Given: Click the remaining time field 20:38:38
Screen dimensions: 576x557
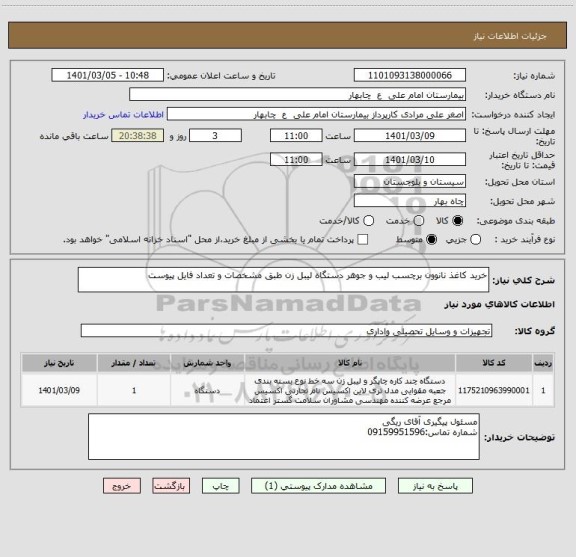Looking at the screenshot, I should pyautogui.click(x=138, y=136).
